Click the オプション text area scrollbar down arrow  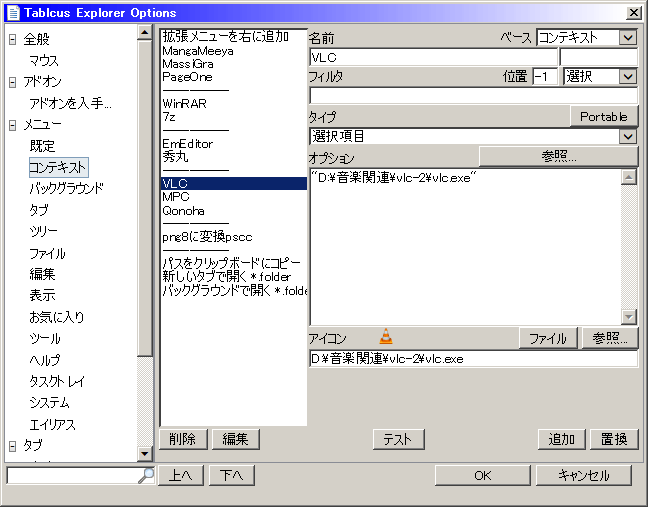click(628, 316)
